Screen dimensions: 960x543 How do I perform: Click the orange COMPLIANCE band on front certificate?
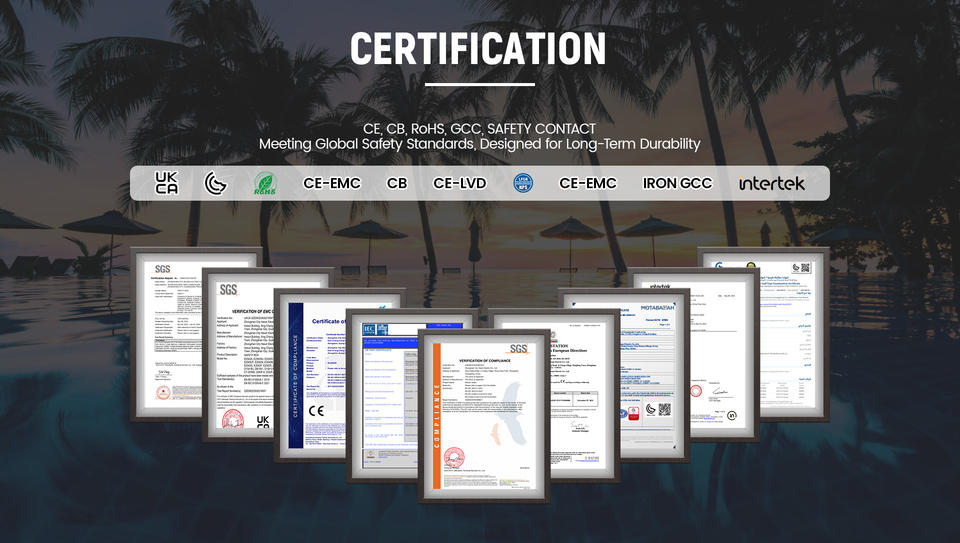pyautogui.click(x=437, y=416)
